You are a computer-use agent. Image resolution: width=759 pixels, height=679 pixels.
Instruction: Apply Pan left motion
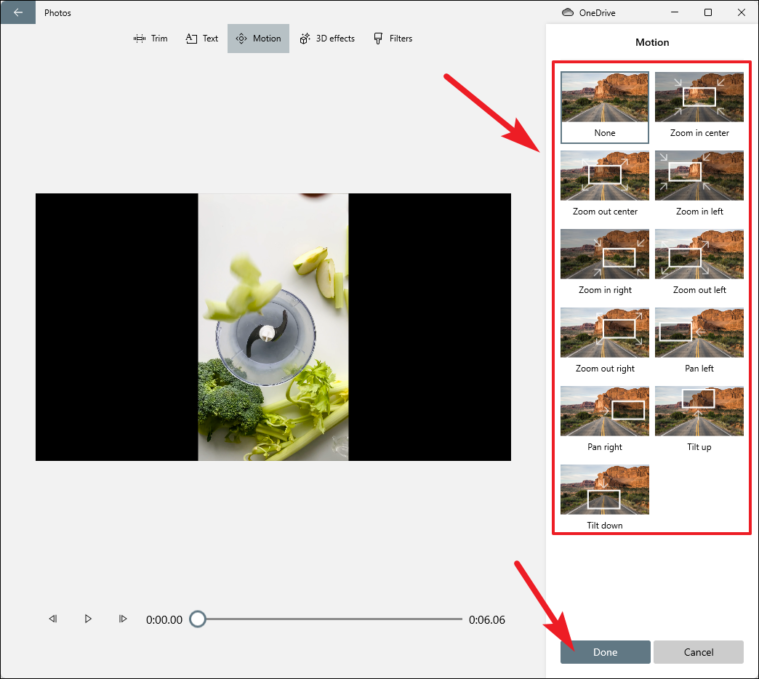point(699,341)
